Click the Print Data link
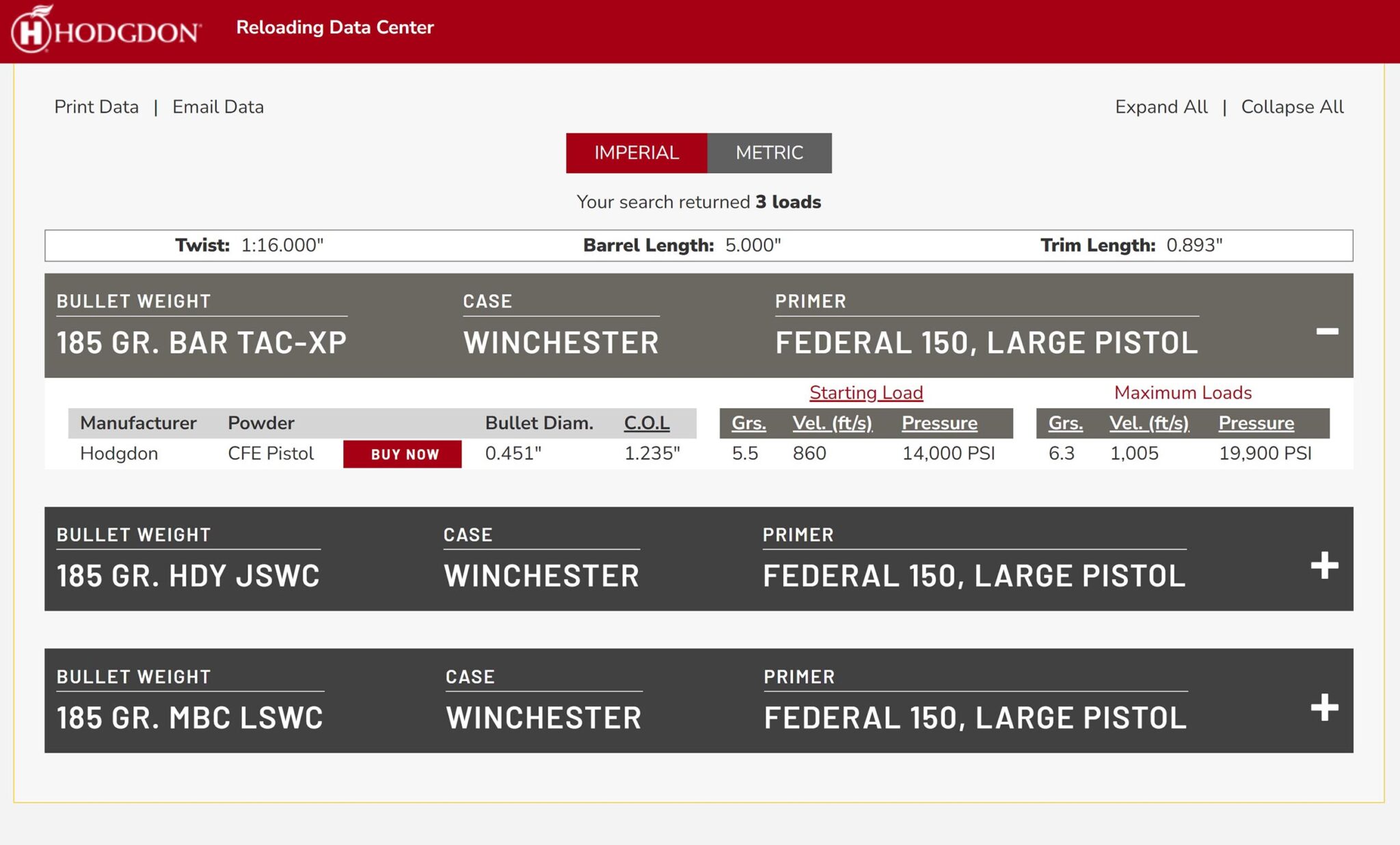Screen dimensions: 1400x845 point(96,107)
